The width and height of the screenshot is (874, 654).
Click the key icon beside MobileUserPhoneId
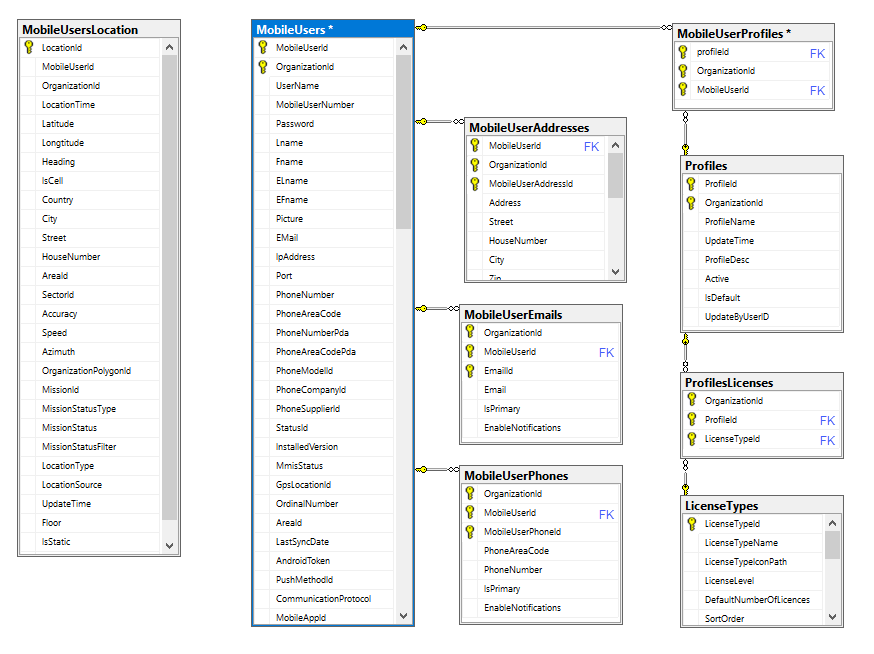pos(470,532)
